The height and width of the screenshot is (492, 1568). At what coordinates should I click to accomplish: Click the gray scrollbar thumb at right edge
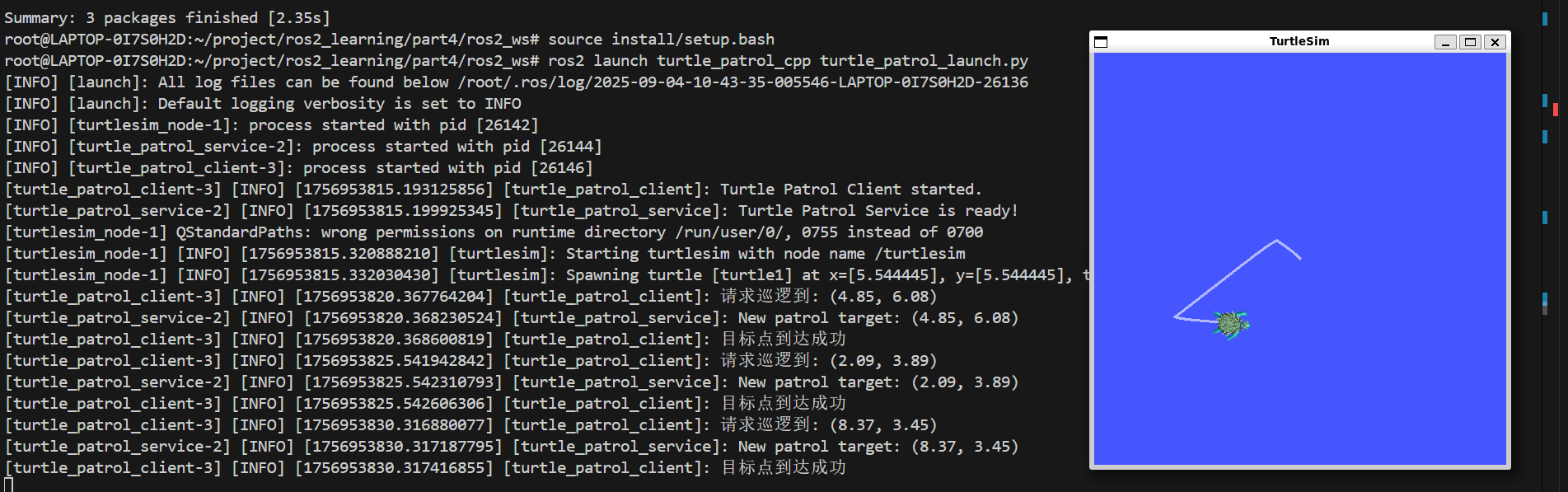click(x=1545, y=308)
